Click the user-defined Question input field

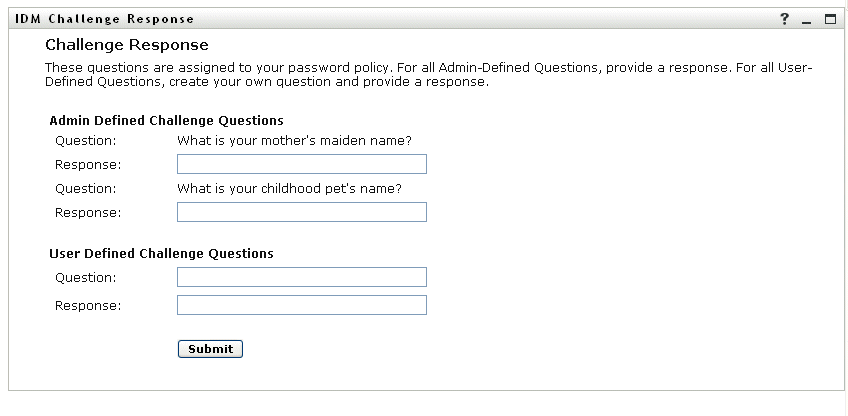[x=301, y=277]
